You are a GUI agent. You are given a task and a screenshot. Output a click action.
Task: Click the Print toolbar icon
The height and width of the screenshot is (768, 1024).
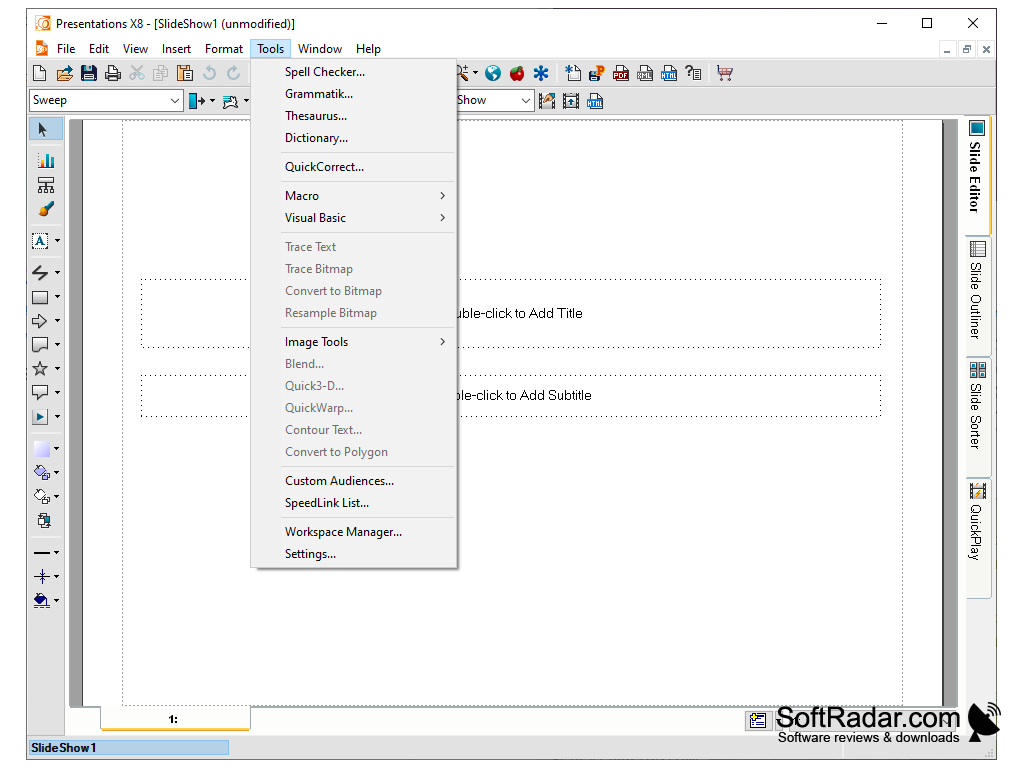112,72
